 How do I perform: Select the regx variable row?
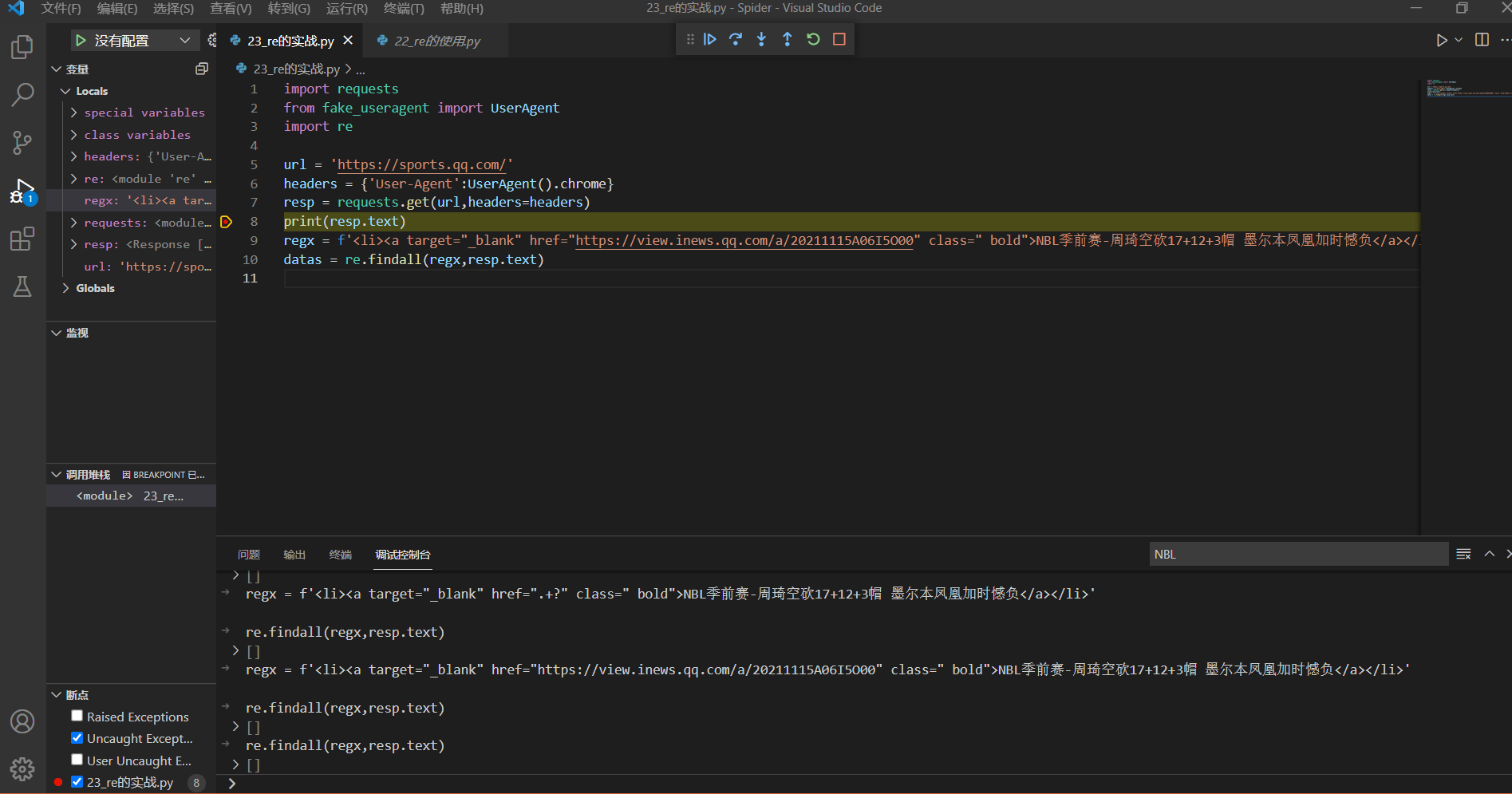131,200
